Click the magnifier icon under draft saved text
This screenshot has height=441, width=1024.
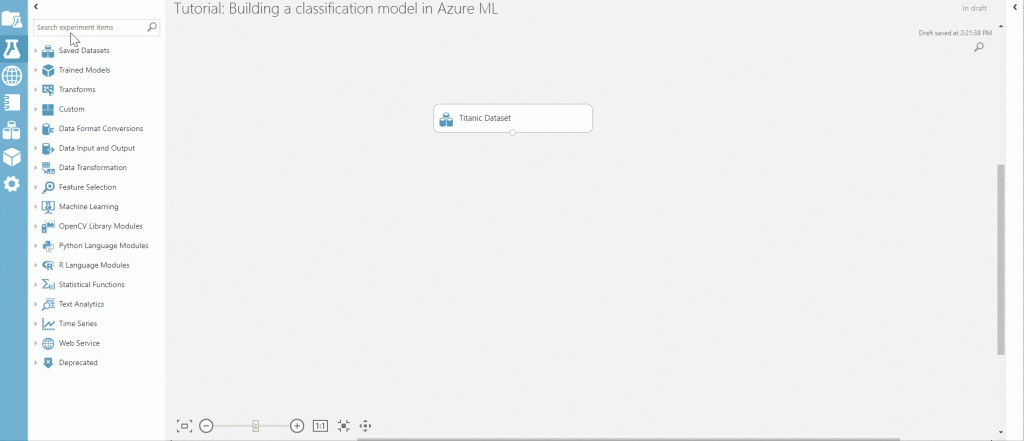pyautogui.click(x=978, y=47)
